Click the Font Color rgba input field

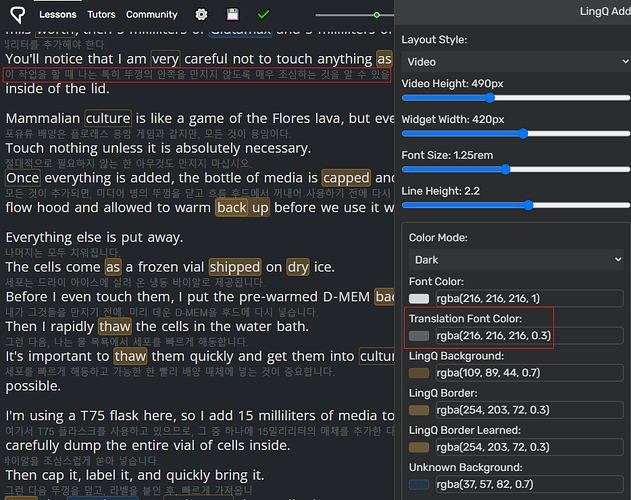point(530,299)
